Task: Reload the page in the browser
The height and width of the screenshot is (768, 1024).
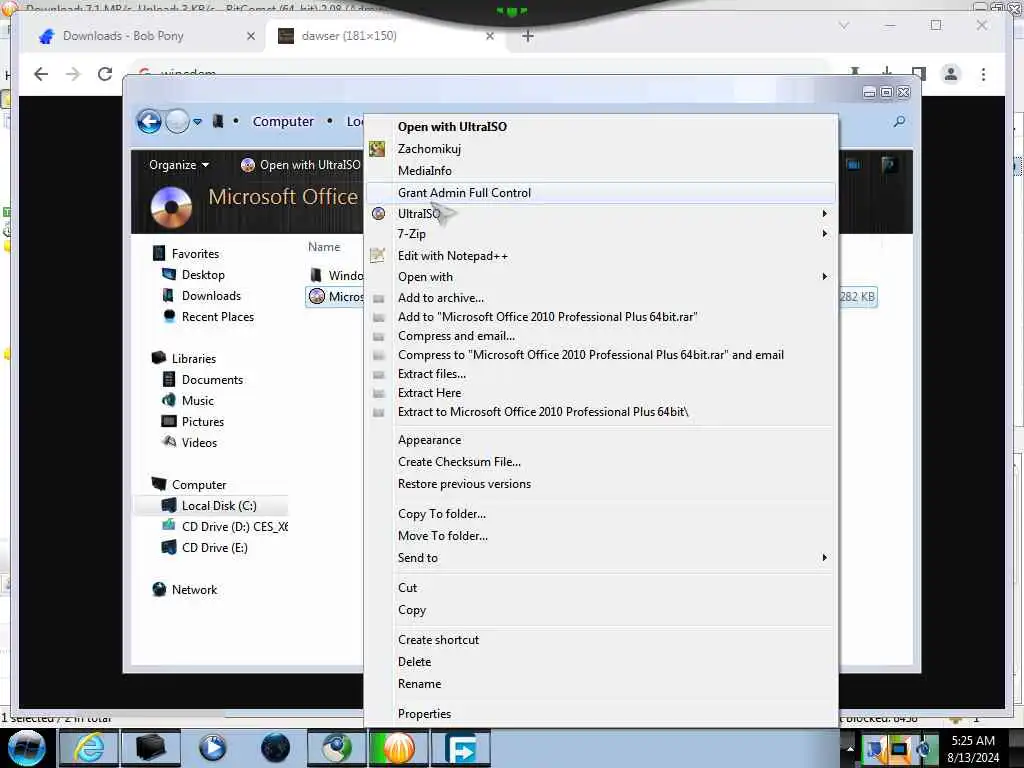Action: point(105,74)
